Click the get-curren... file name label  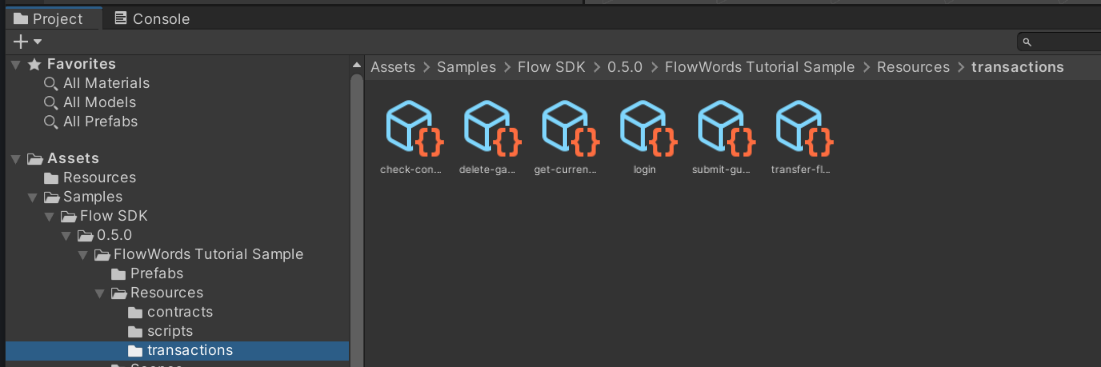[x=566, y=170]
